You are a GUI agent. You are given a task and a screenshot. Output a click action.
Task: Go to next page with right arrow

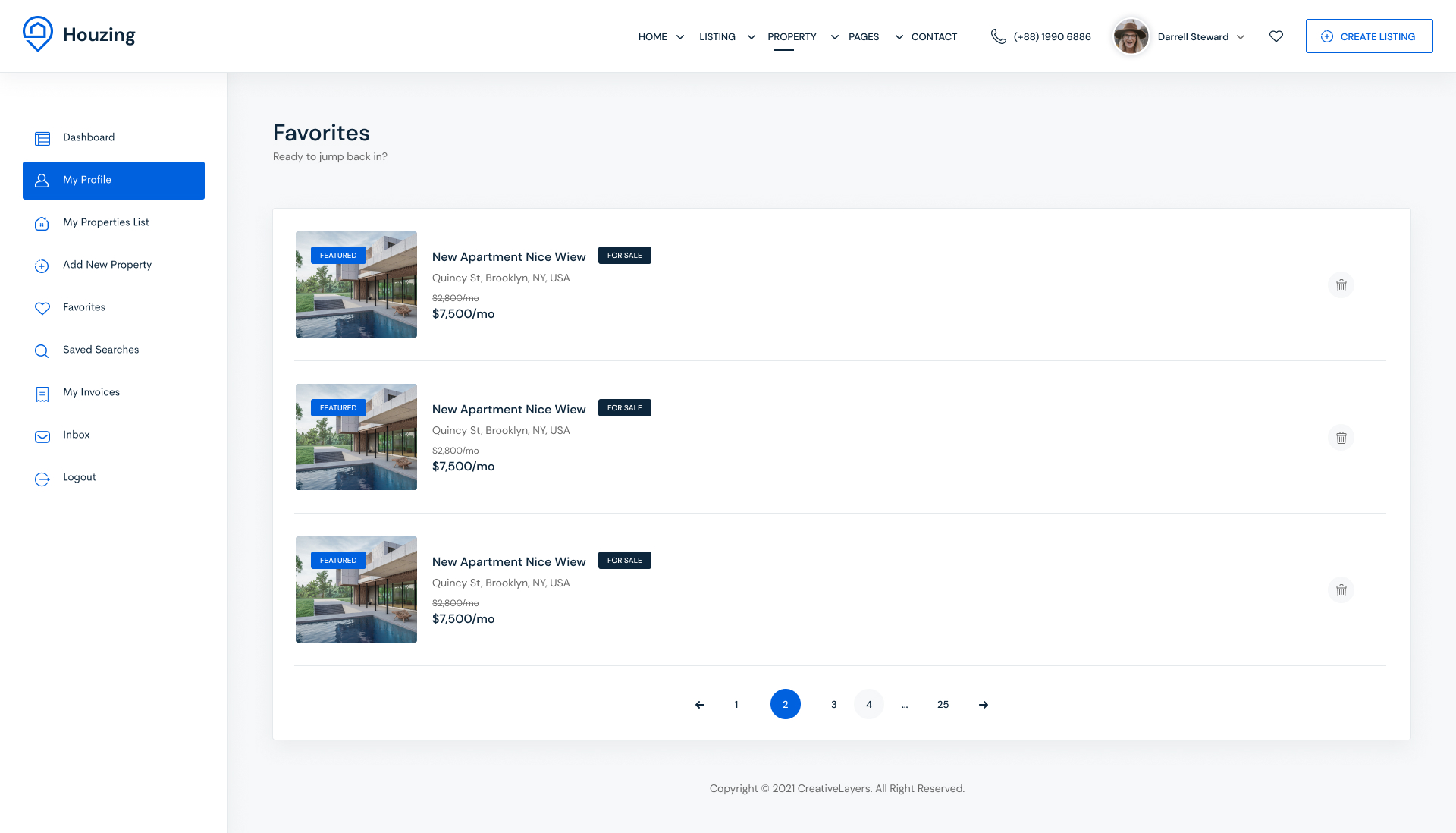[x=984, y=705]
